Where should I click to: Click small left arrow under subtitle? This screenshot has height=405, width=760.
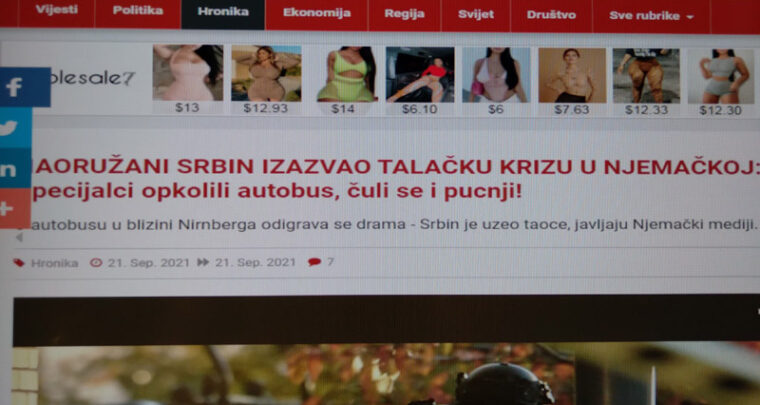pyautogui.click(x=19, y=237)
